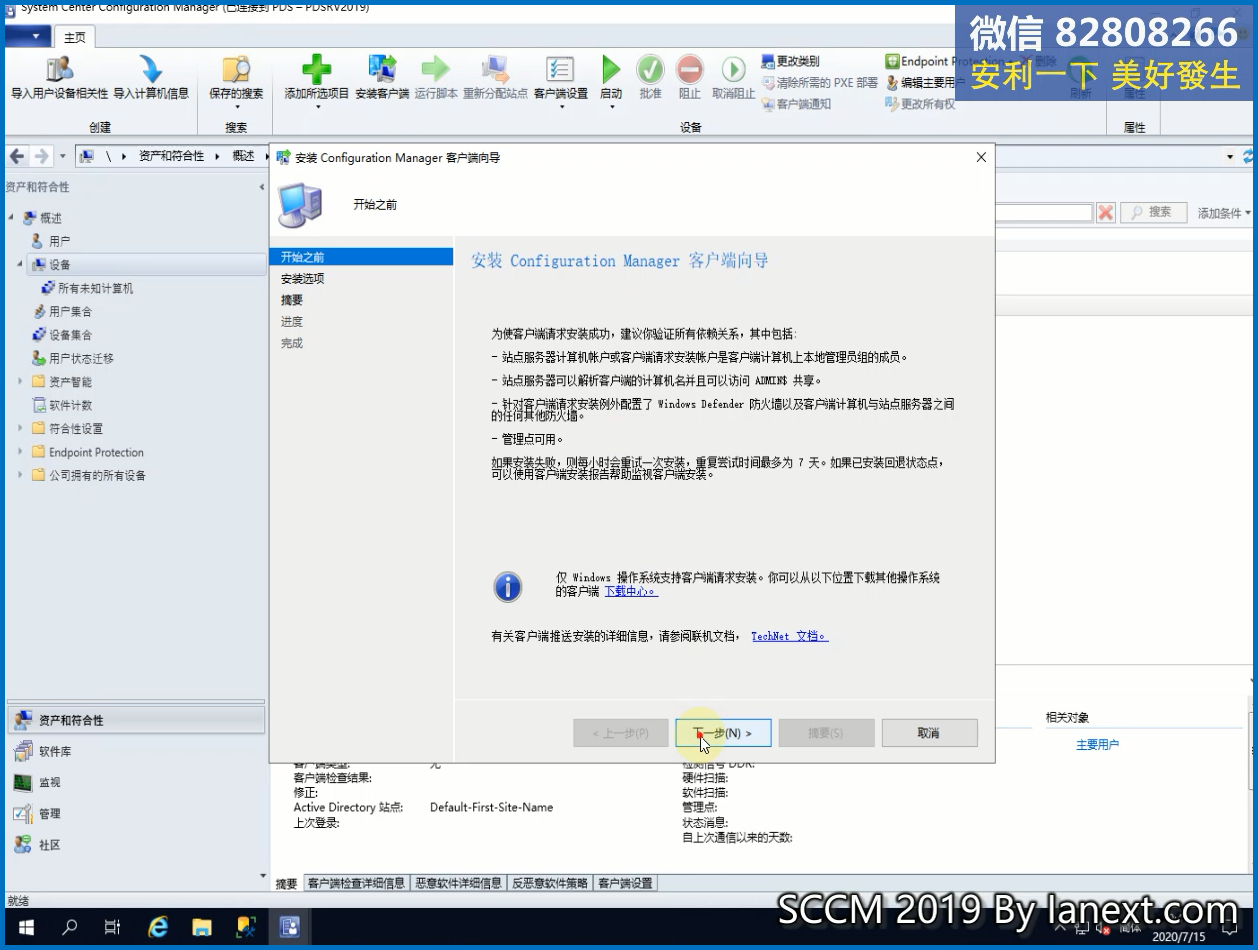Screen dimensions: 1258x950
Task: Click Next (下一步) in the wizard
Action: (x=723, y=733)
